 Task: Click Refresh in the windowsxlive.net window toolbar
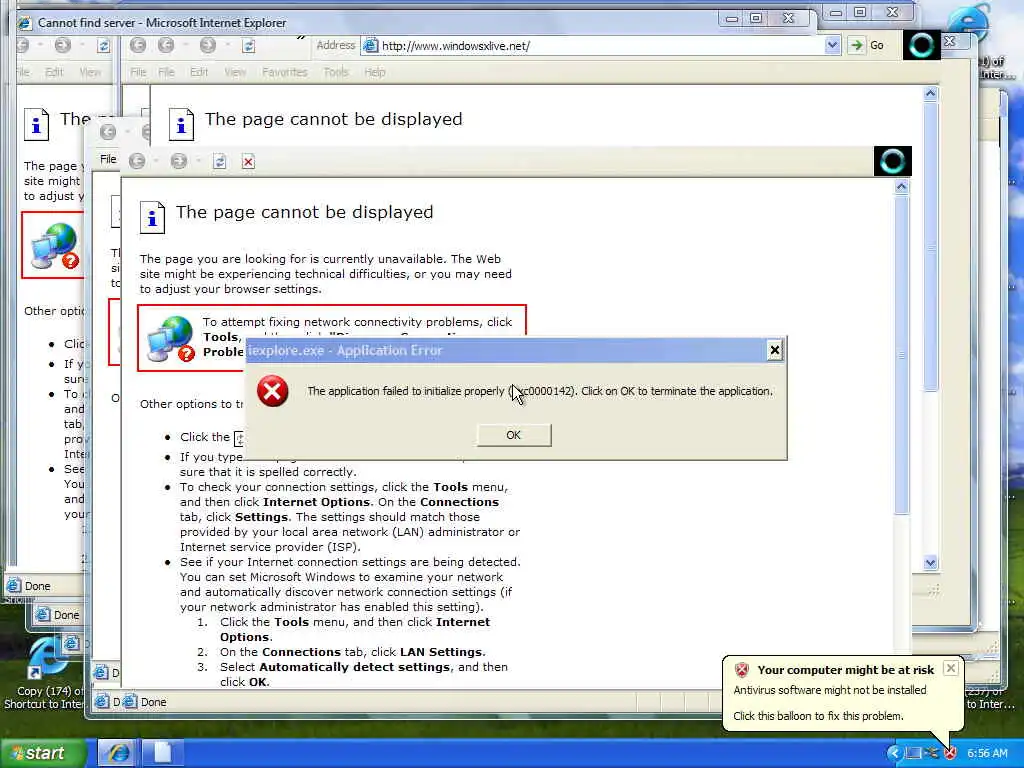248,46
